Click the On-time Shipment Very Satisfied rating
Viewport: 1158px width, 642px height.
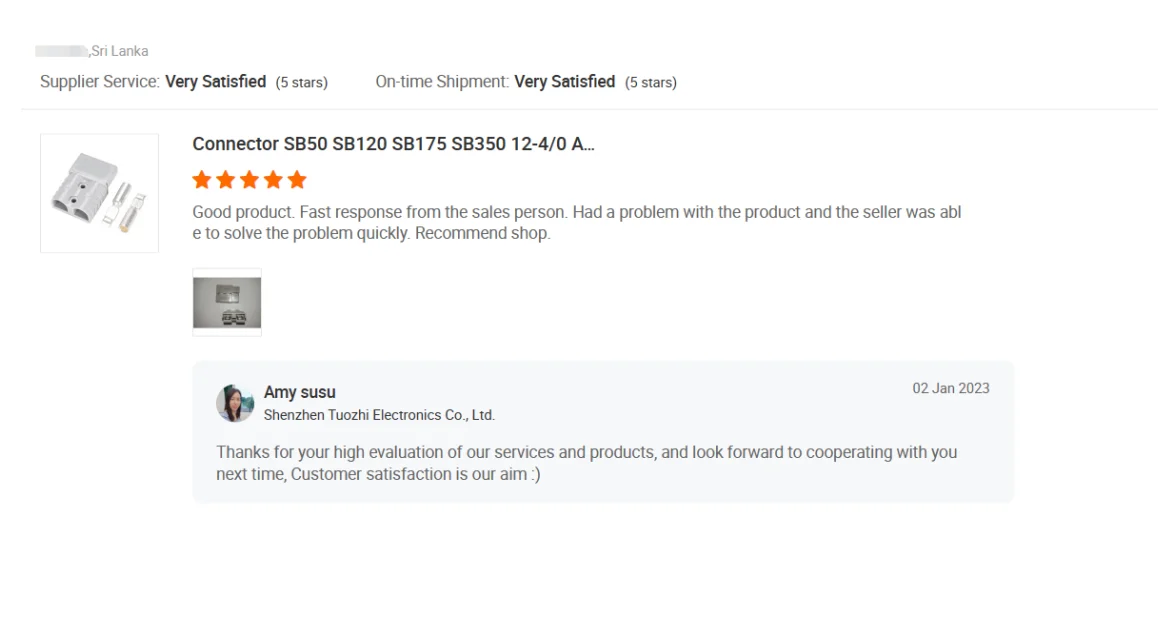coord(564,82)
